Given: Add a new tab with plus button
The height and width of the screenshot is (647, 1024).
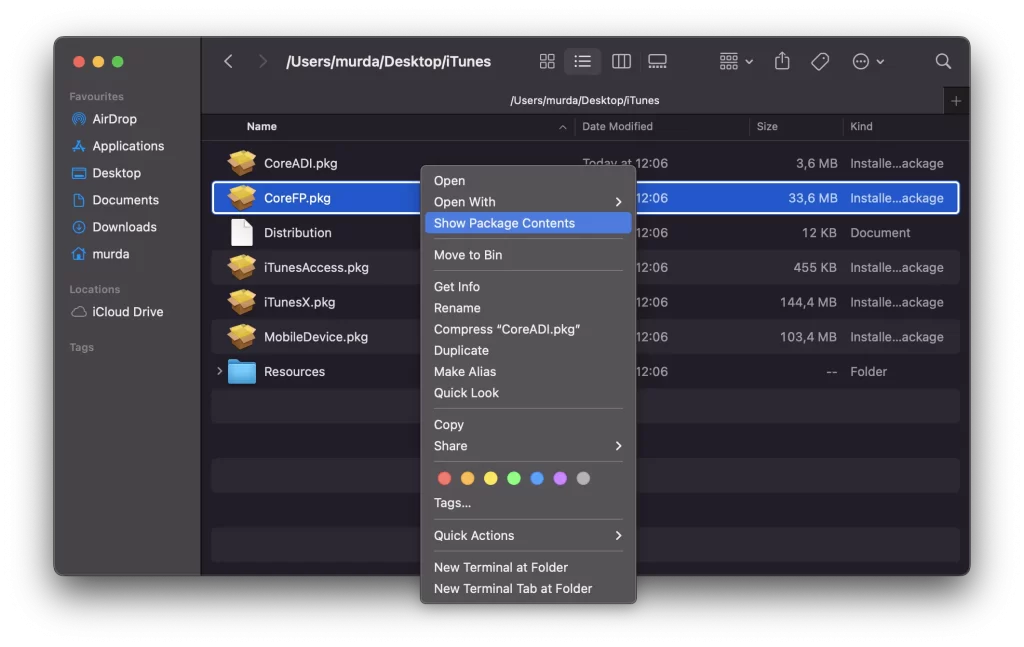Looking at the screenshot, I should coord(956,101).
